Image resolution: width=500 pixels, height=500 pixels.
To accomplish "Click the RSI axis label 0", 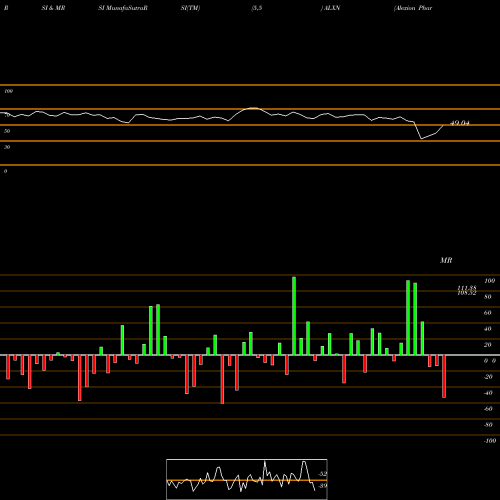I will click(x=5, y=171).
